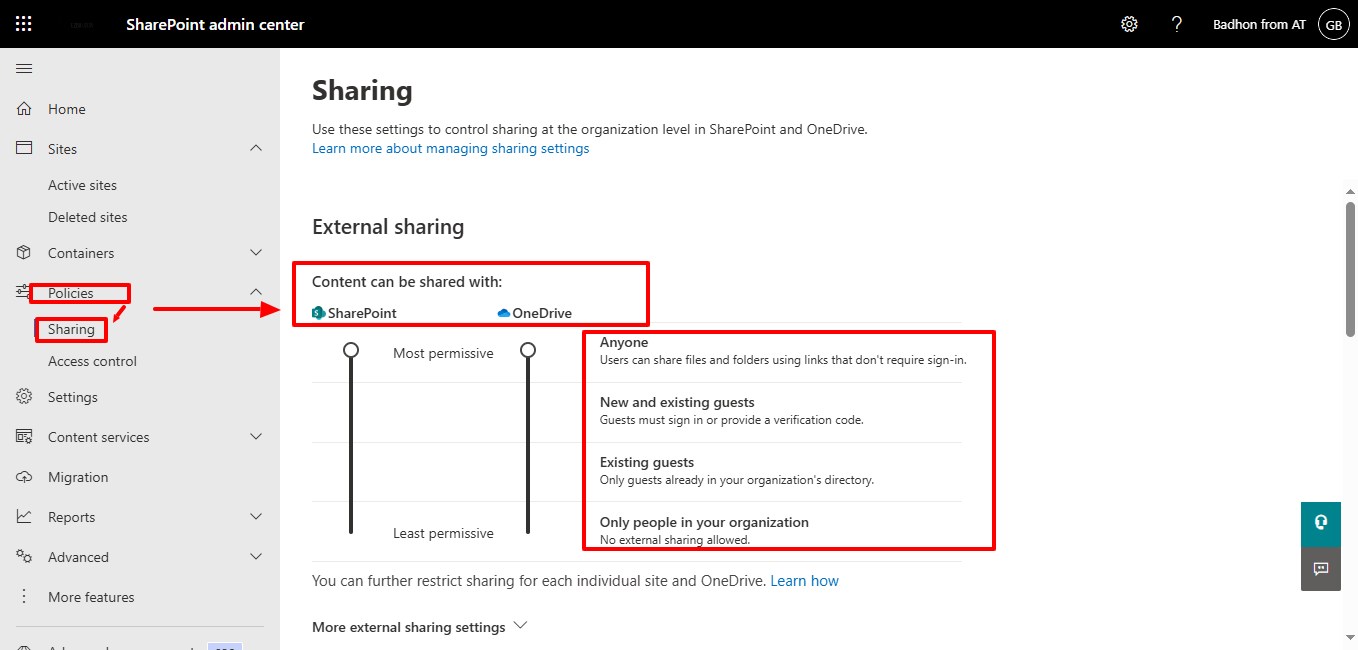Image resolution: width=1358 pixels, height=650 pixels.
Task: Expand the Advanced section chevron
Action: pyautogui.click(x=256, y=557)
